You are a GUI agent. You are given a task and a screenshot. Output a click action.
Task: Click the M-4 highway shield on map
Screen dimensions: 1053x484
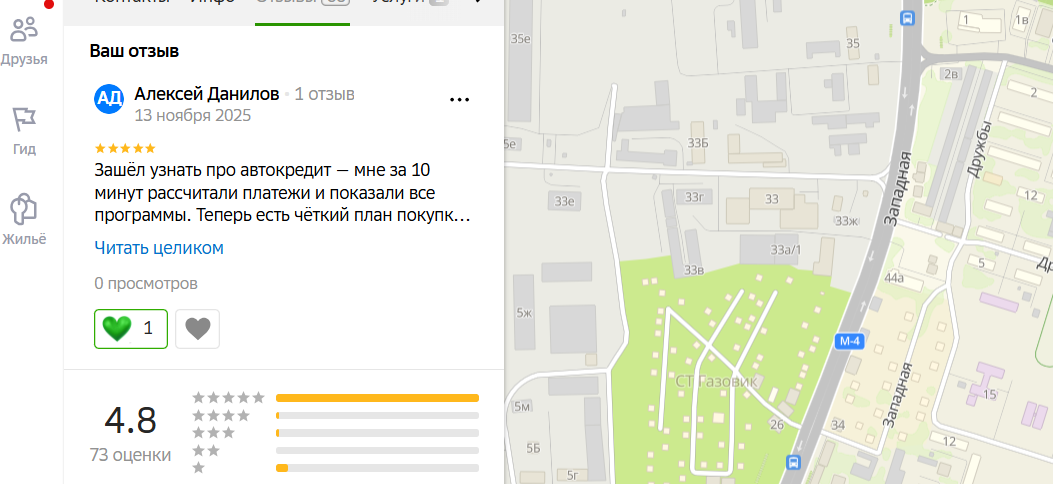click(x=850, y=342)
